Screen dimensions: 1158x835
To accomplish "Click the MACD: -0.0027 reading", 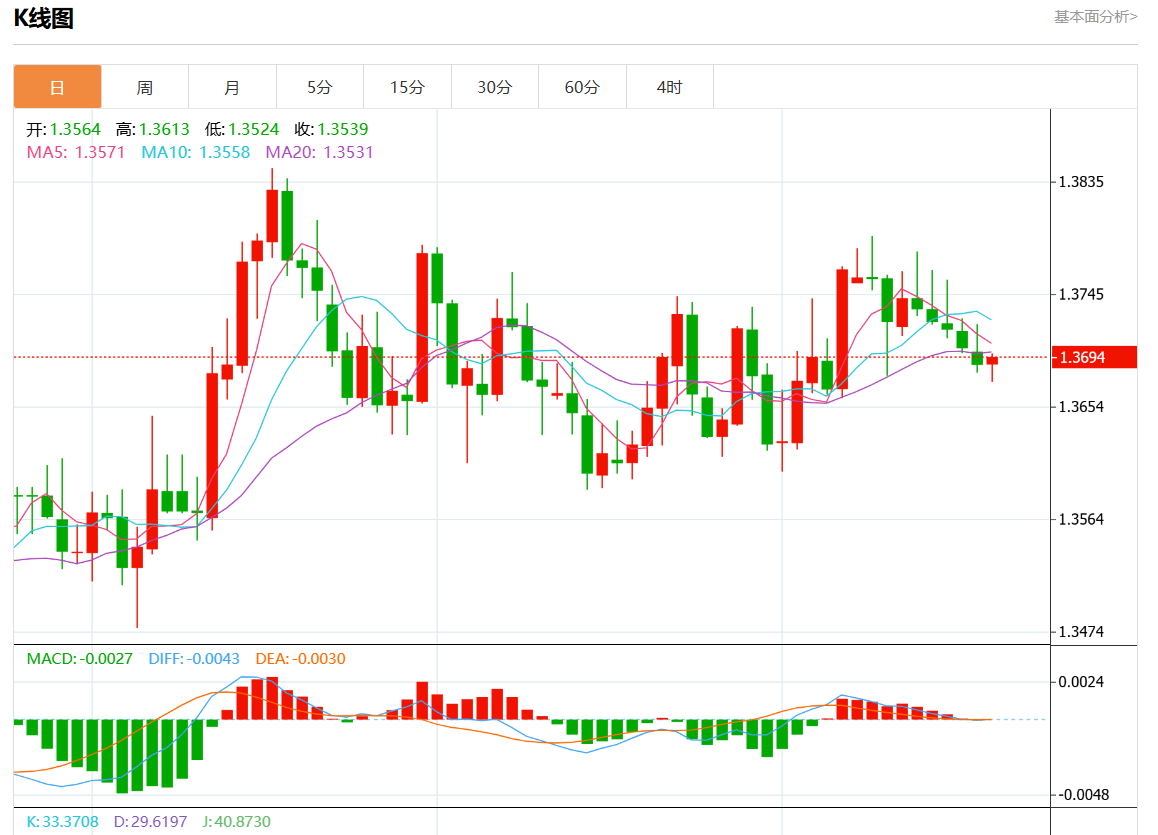I will (x=80, y=659).
